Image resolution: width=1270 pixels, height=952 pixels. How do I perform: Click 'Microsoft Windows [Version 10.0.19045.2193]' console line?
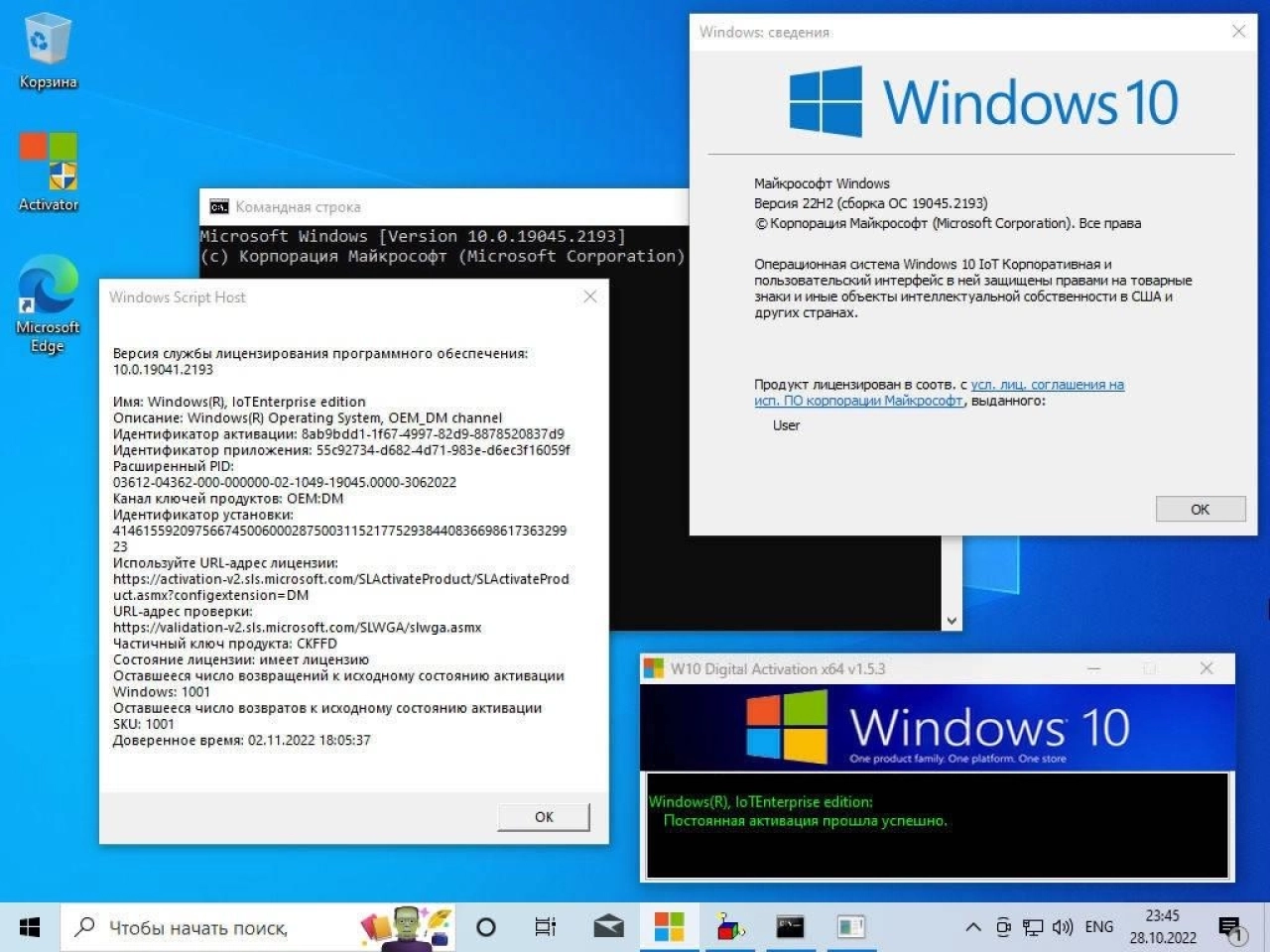point(413,236)
